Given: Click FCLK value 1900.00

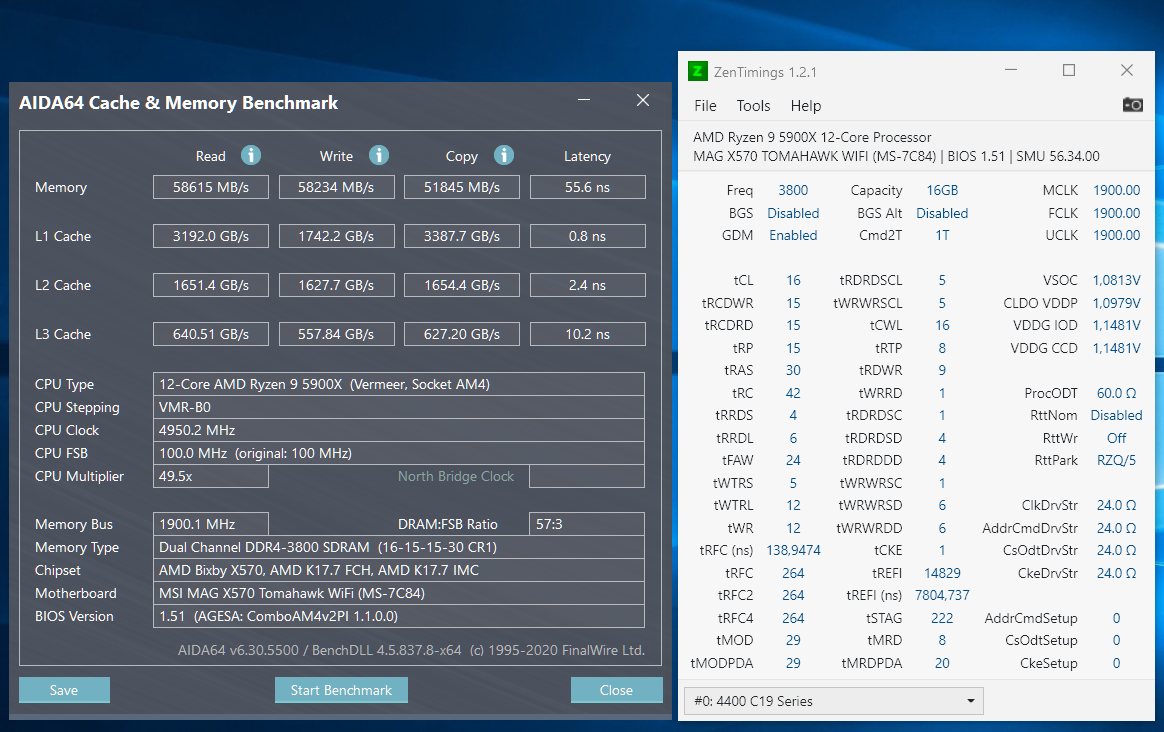Looking at the screenshot, I should [1116, 213].
